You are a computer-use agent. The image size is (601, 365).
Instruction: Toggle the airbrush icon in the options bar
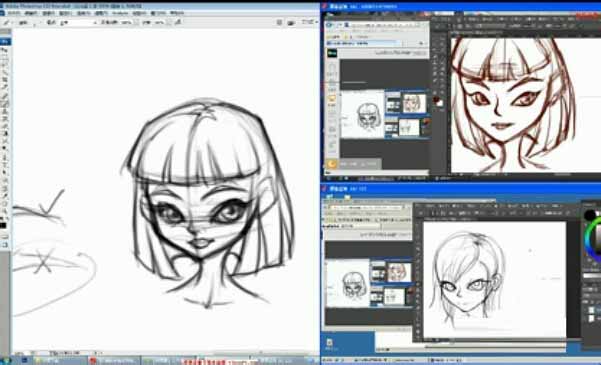coord(179,23)
